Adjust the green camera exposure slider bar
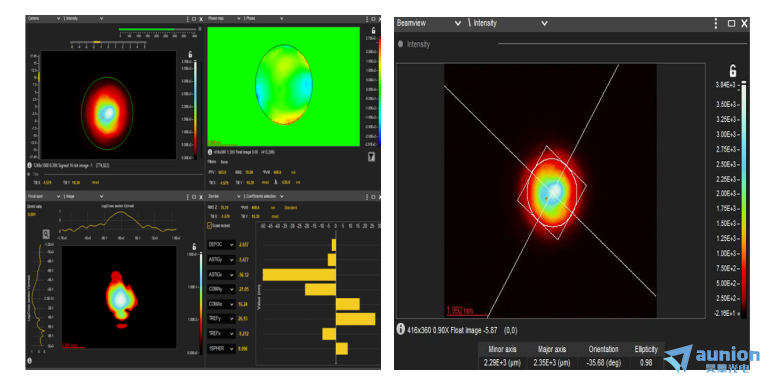 pos(158,29)
